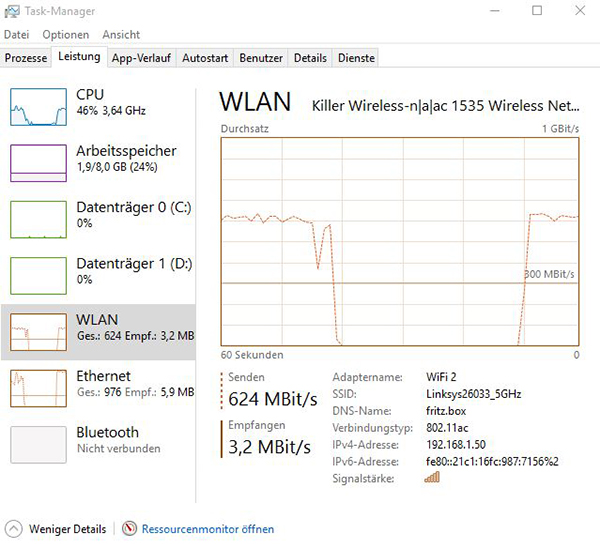Select the Datenträger 0 (C:) graph thumbnail
The image size is (600, 549).
[x=38, y=220]
